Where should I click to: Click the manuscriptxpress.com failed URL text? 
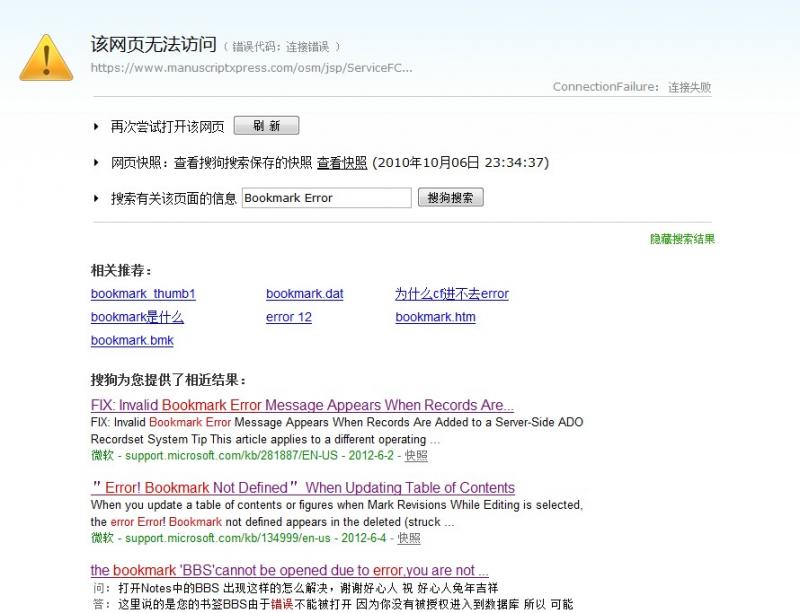coord(252,68)
